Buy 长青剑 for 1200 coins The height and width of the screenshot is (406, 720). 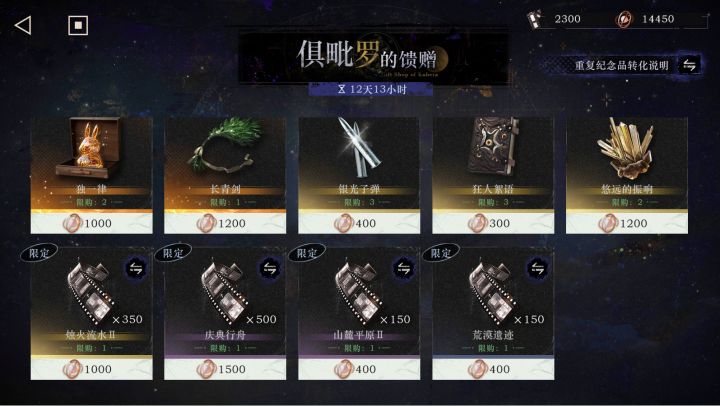(x=225, y=223)
